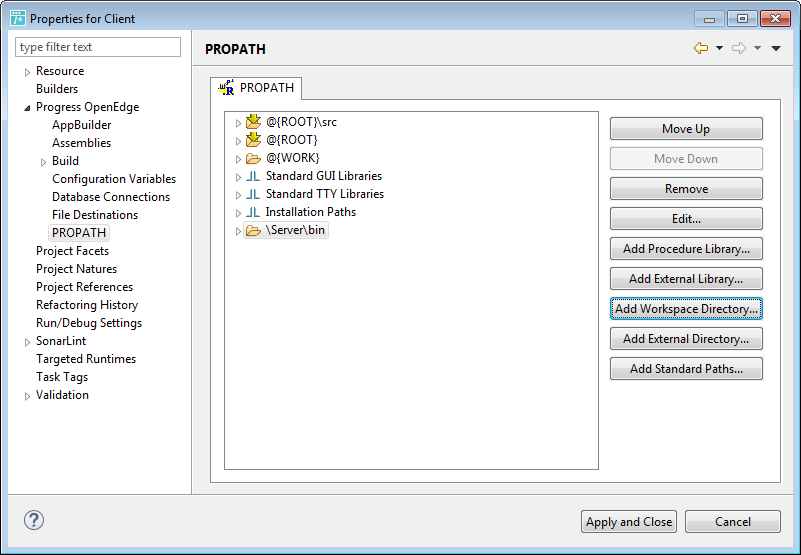Click the Move Up button
Screen dimensions: 801x555
686,129
